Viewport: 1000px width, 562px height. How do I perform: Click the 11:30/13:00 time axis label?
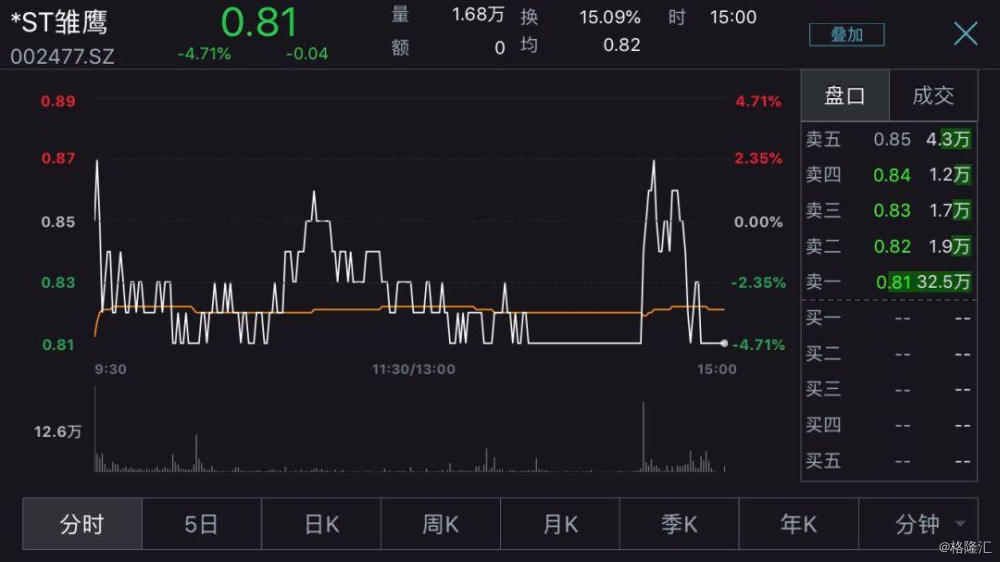414,369
